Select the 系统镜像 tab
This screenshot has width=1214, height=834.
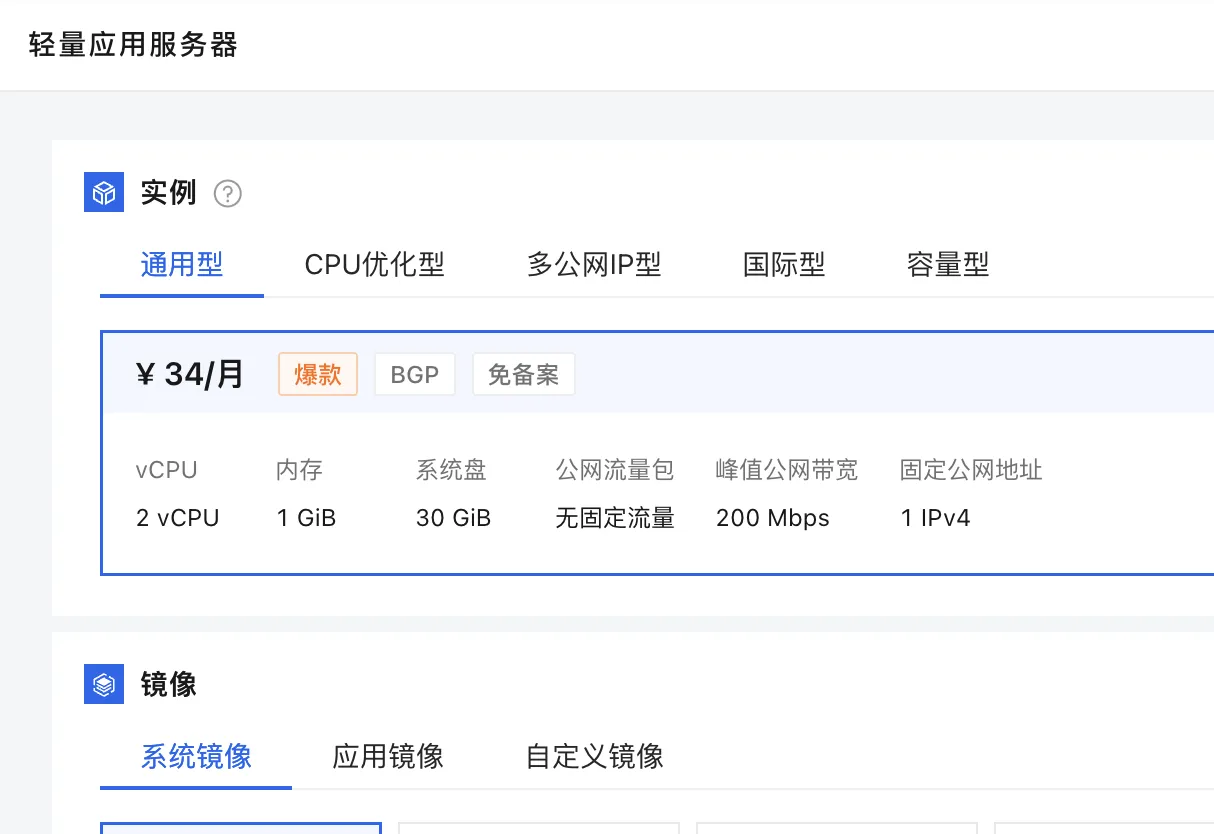coord(196,756)
